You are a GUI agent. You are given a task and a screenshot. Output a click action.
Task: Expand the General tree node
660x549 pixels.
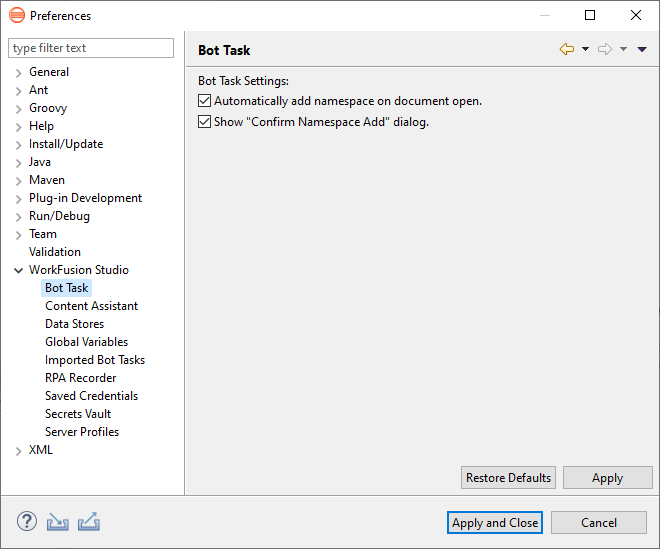pyautogui.click(x=18, y=73)
